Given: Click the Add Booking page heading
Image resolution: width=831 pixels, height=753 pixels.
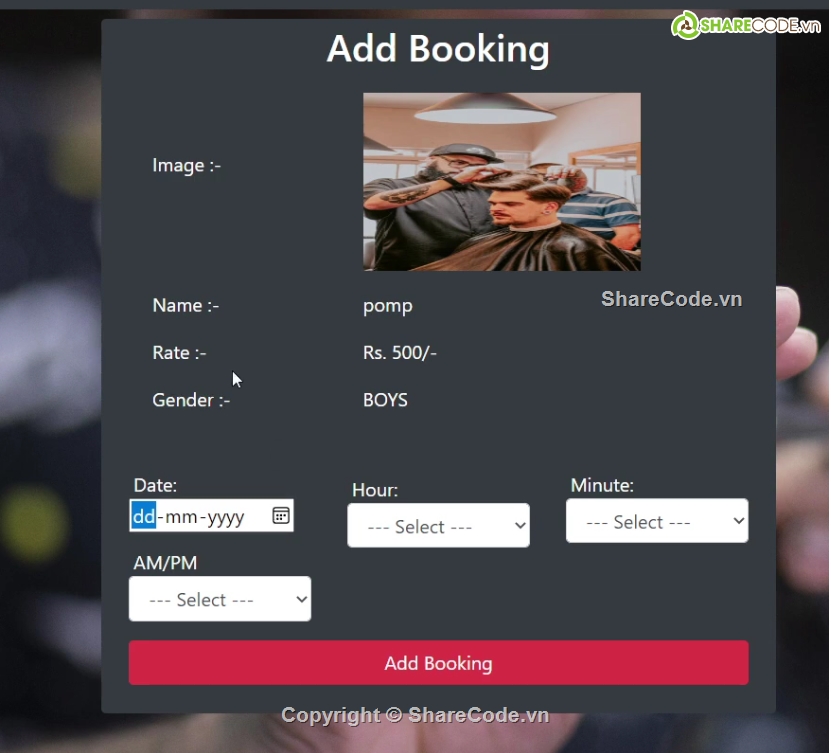Looking at the screenshot, I should pos(438,49).
